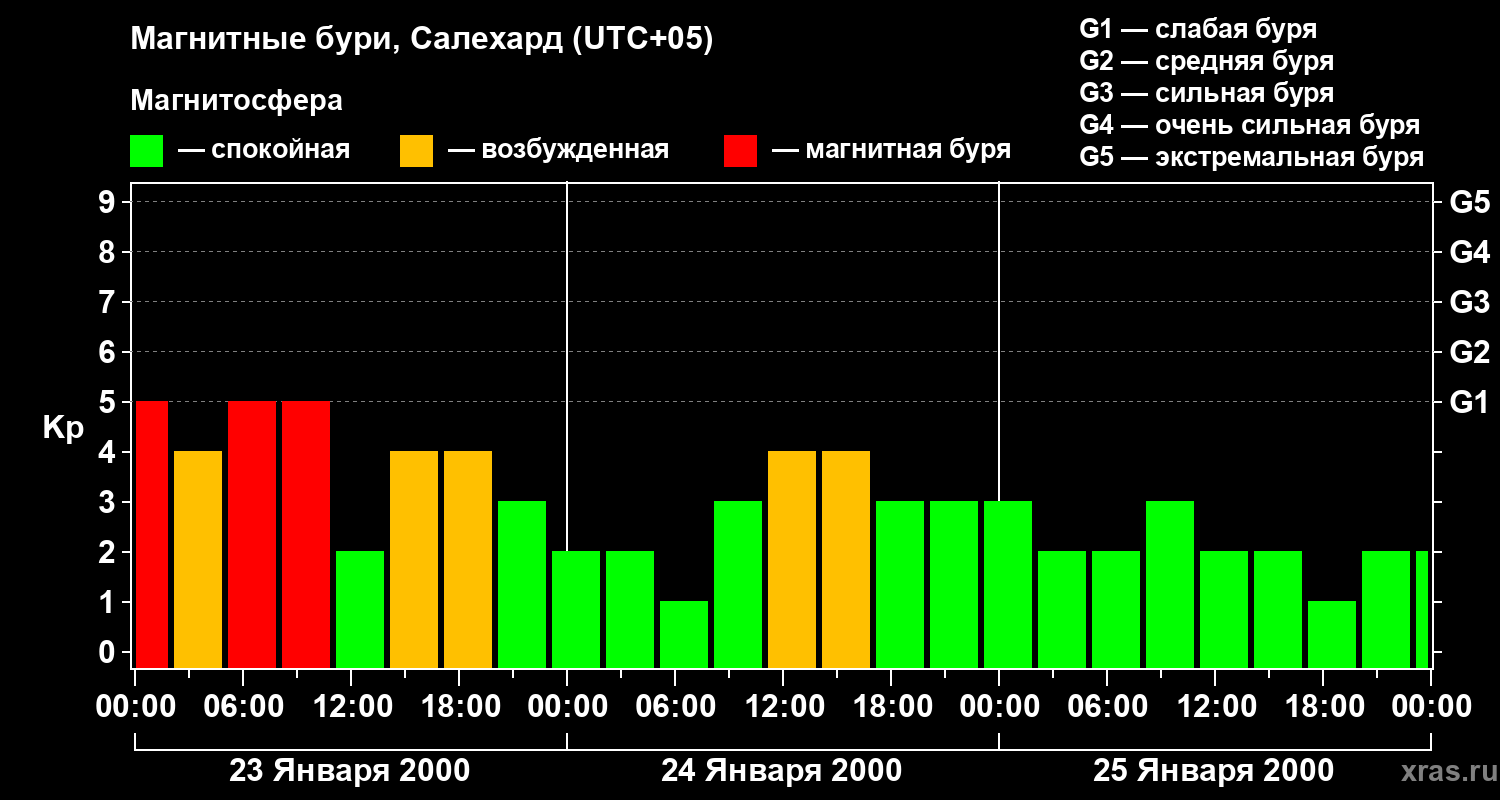Click the "7" value on the Kp axis
The image size is (1500, 800).
(109, 302)
